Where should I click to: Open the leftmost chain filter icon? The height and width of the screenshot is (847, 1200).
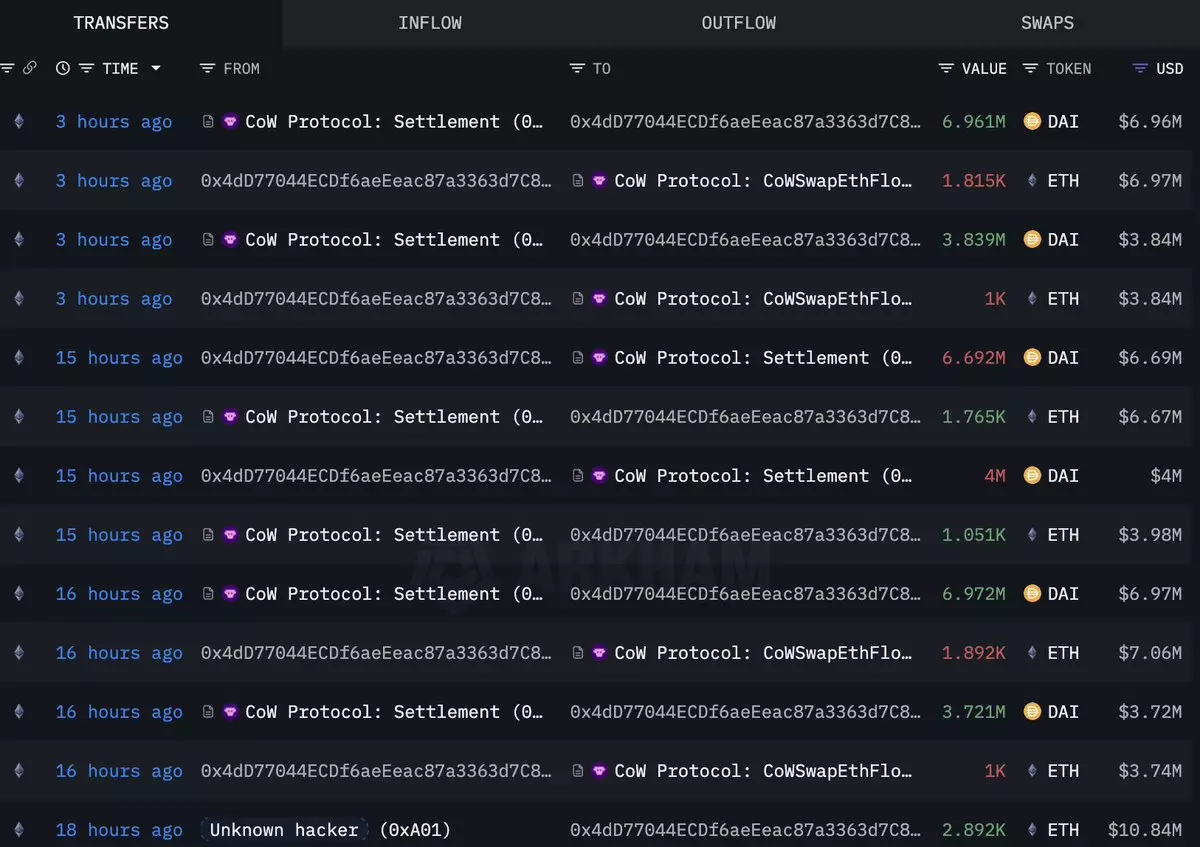point(7,68)
